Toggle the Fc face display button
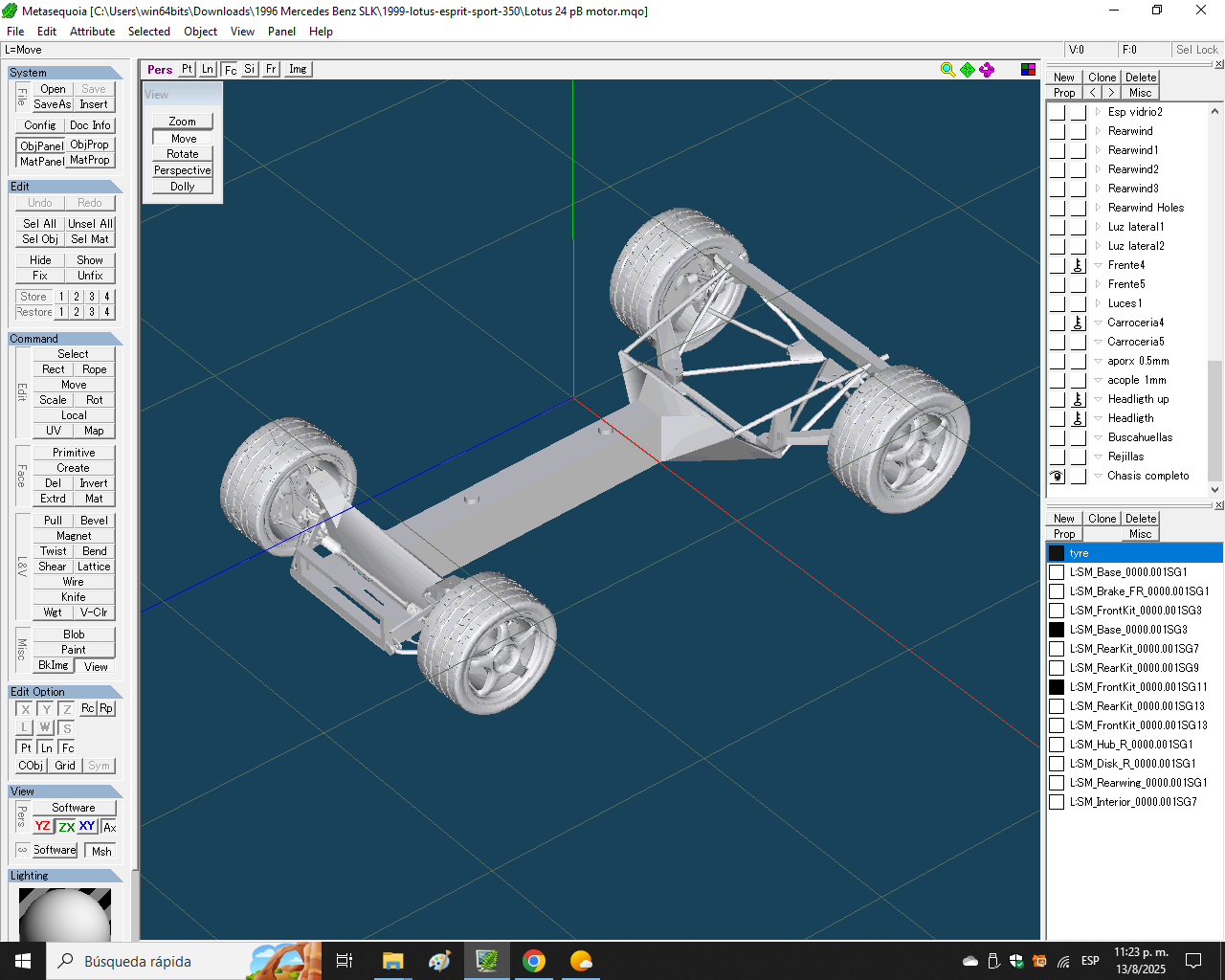This screenshot has width=1225, height=980. (x=230, y=70)
